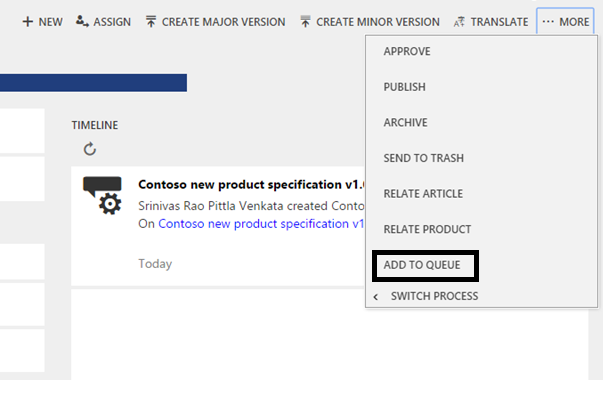Click the Srinivas Rao Pittla Venkata created text
The width and height of the screenshot is (603, 397).
click(x=251, y=206)
